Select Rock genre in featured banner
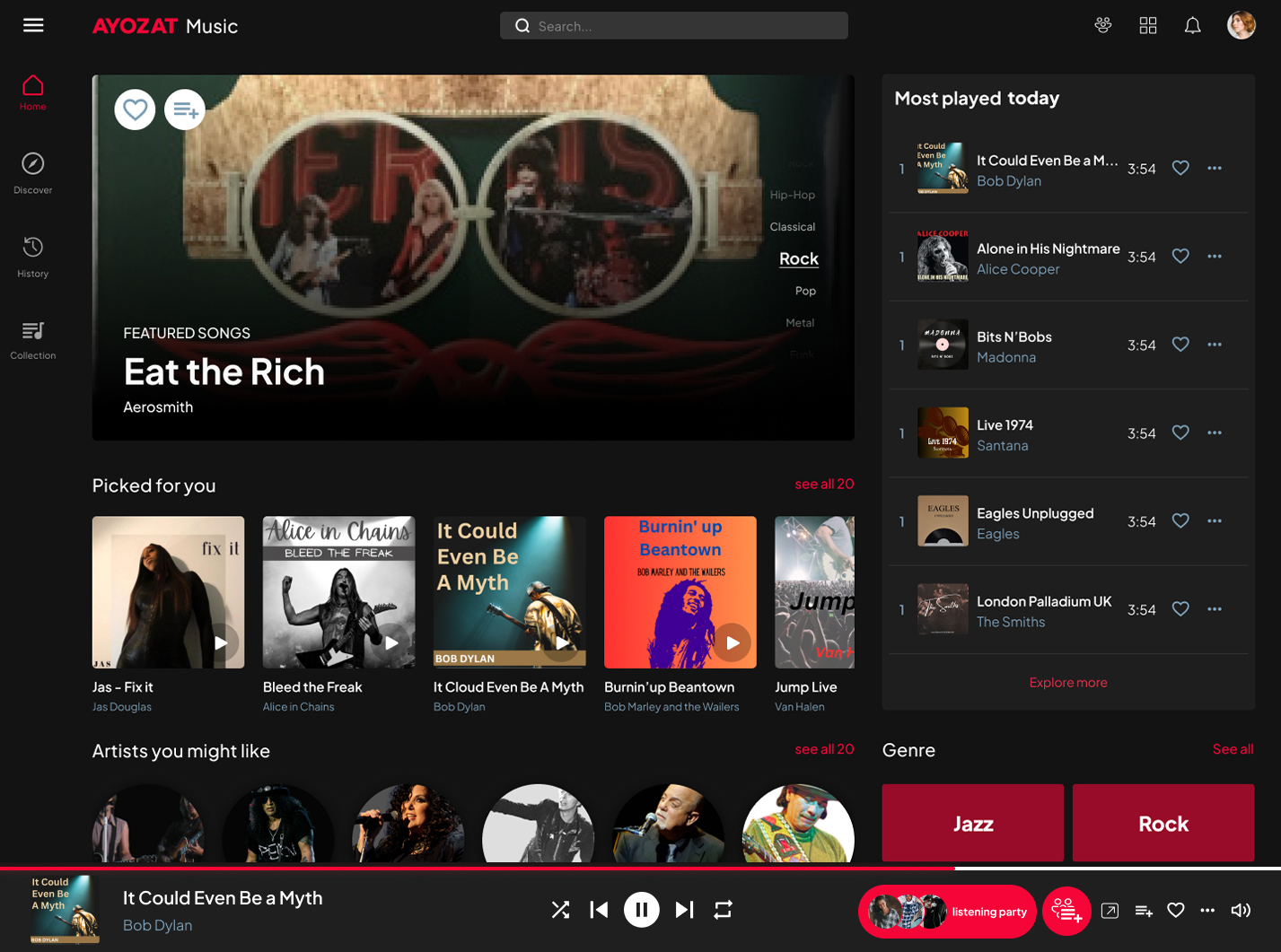Screen dimensions: 1281x952 pyautogui.click(x=799, y=258)
